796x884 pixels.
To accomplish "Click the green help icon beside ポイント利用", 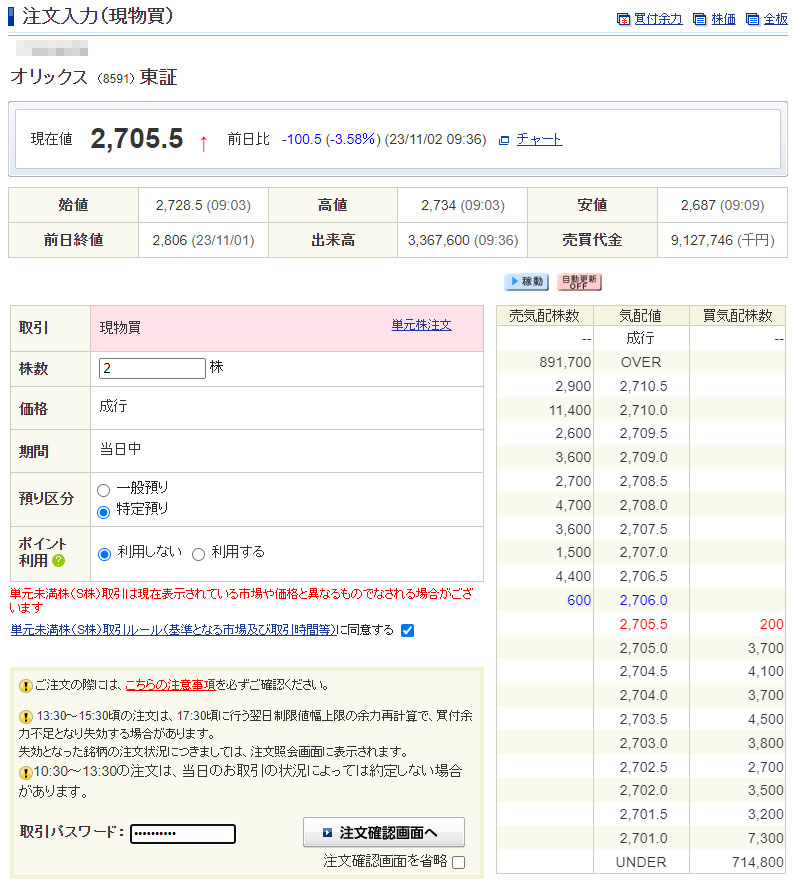I will tap(59, 561).
